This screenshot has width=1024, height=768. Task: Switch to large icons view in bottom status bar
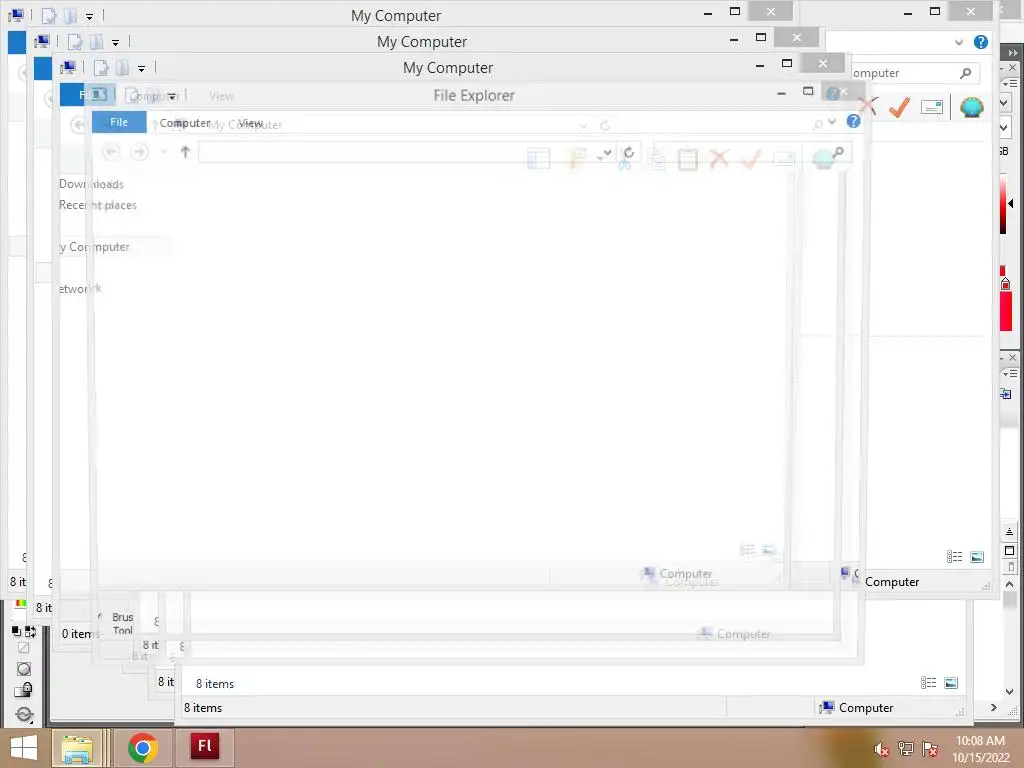[x=951, y=683]
